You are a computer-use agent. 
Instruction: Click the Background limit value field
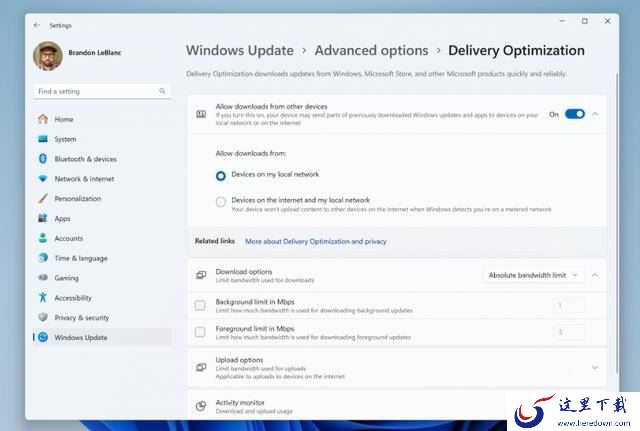point(569,305)
